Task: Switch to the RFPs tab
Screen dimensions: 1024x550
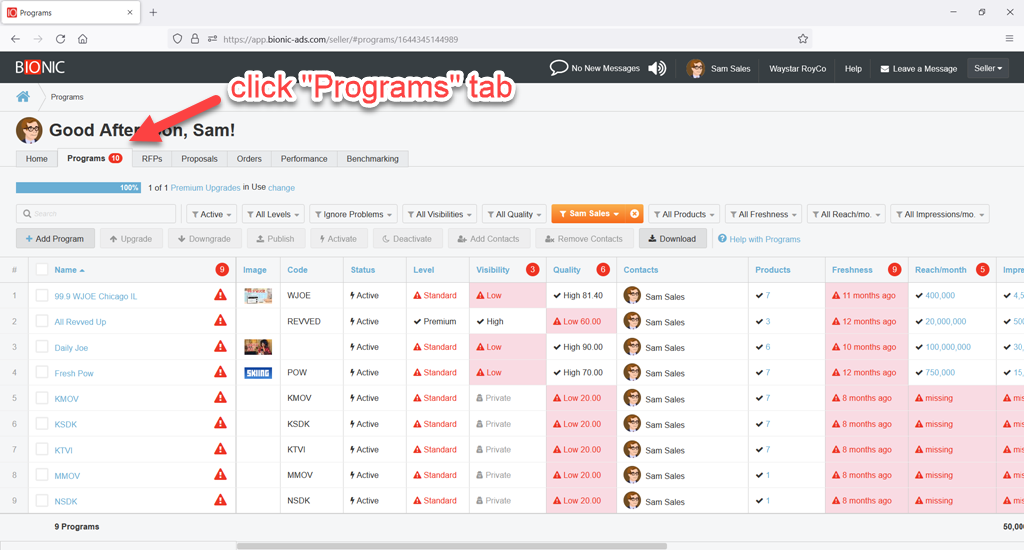Action: pos(152,159)
